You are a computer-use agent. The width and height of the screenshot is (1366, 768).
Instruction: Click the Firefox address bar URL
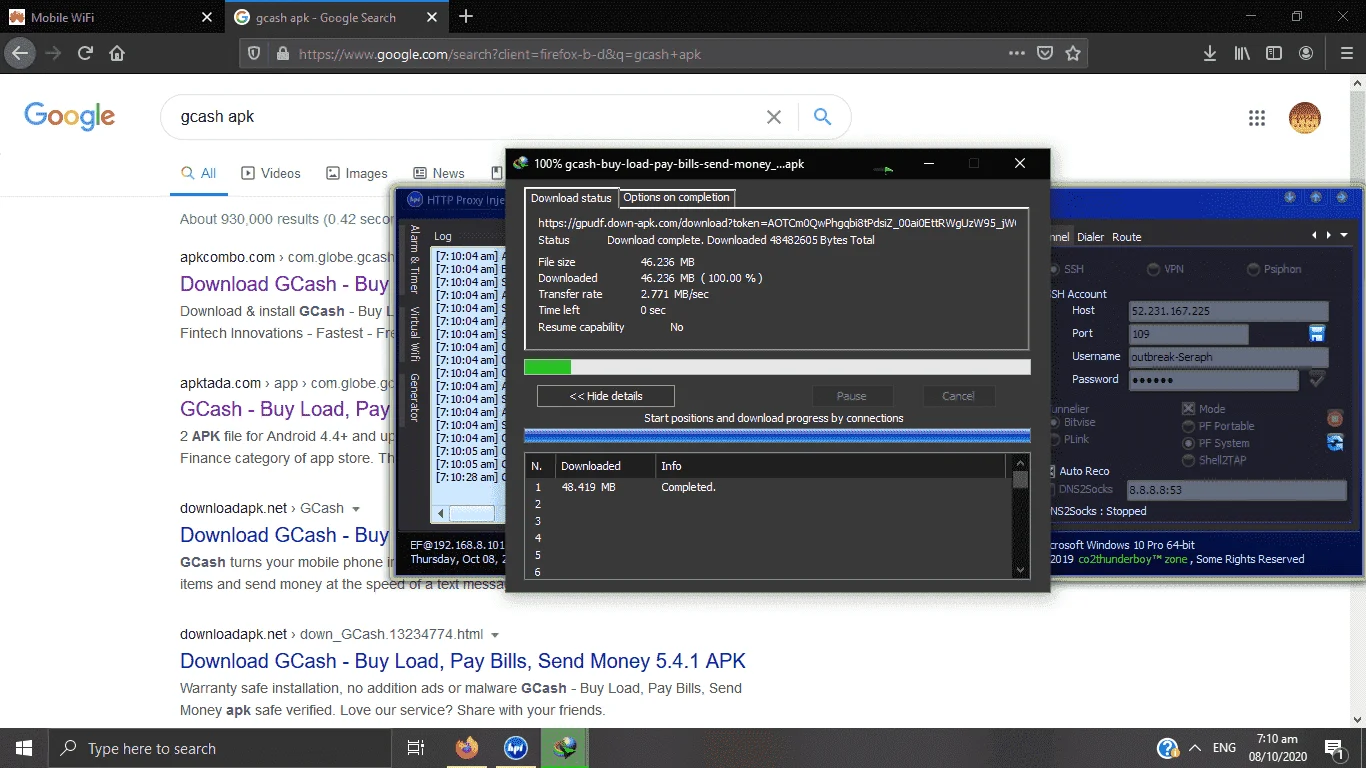click(500, 54)
